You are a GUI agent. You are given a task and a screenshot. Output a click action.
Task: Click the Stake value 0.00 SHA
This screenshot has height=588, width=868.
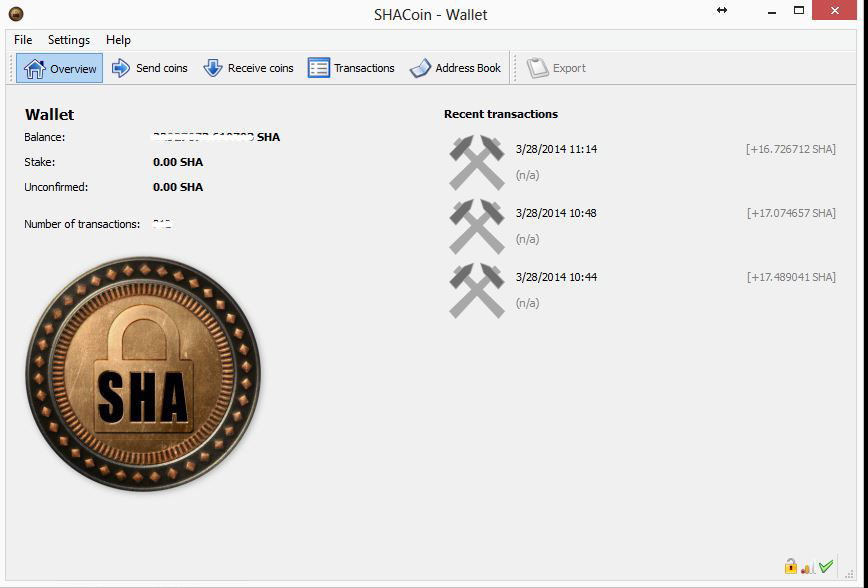tap(178, 162)
